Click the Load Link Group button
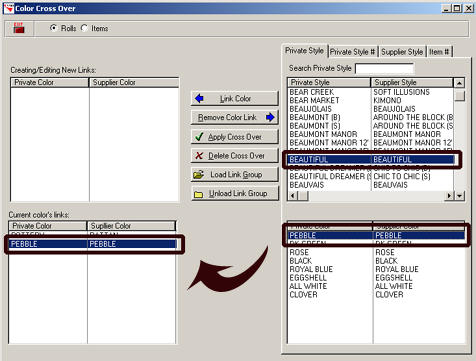Screen dimensions: 476x361 [x=235, y=174]
